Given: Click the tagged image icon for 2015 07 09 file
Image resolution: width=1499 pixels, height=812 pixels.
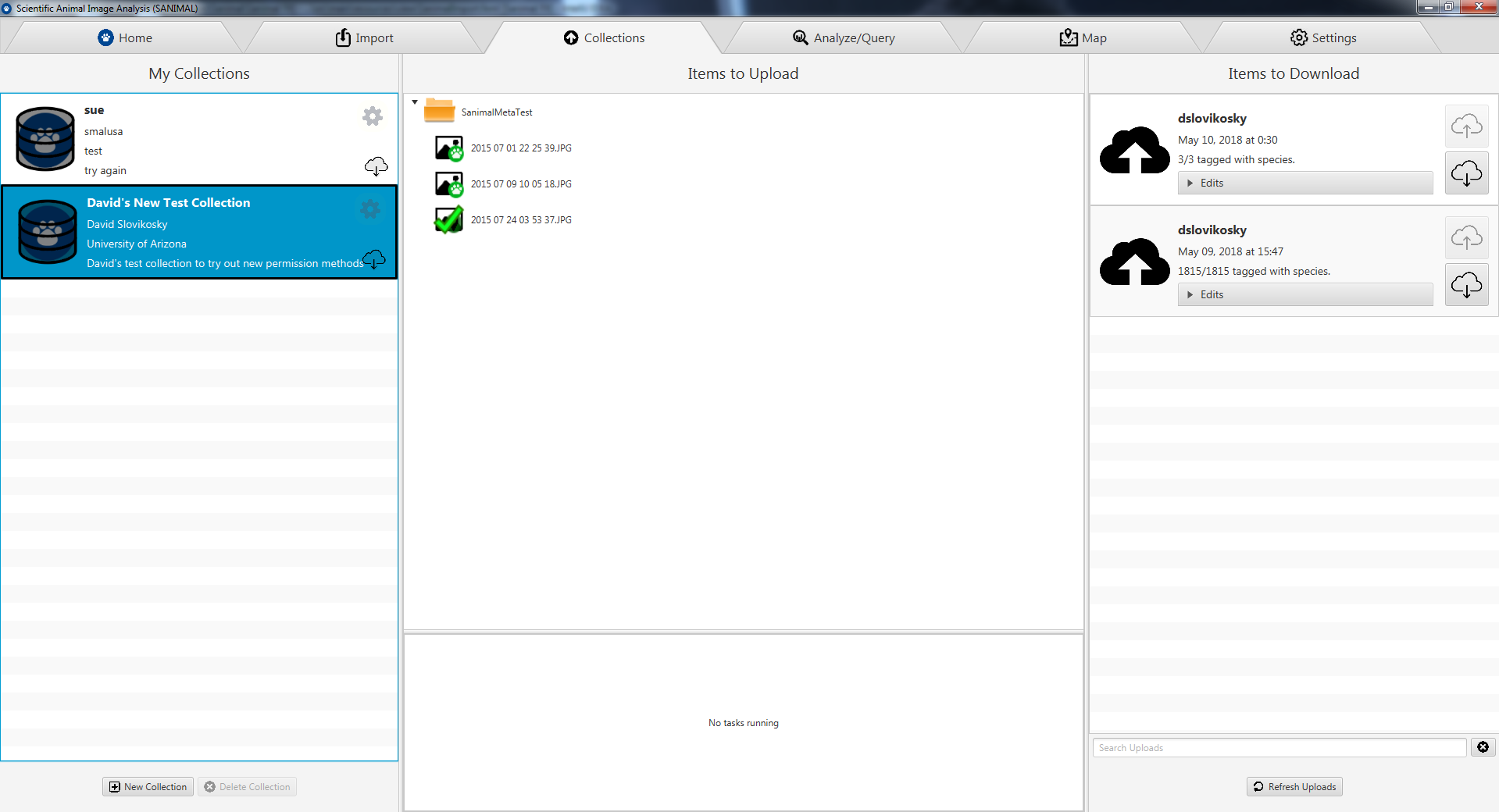Looking at the screenshot, I should tap(449, 184).
